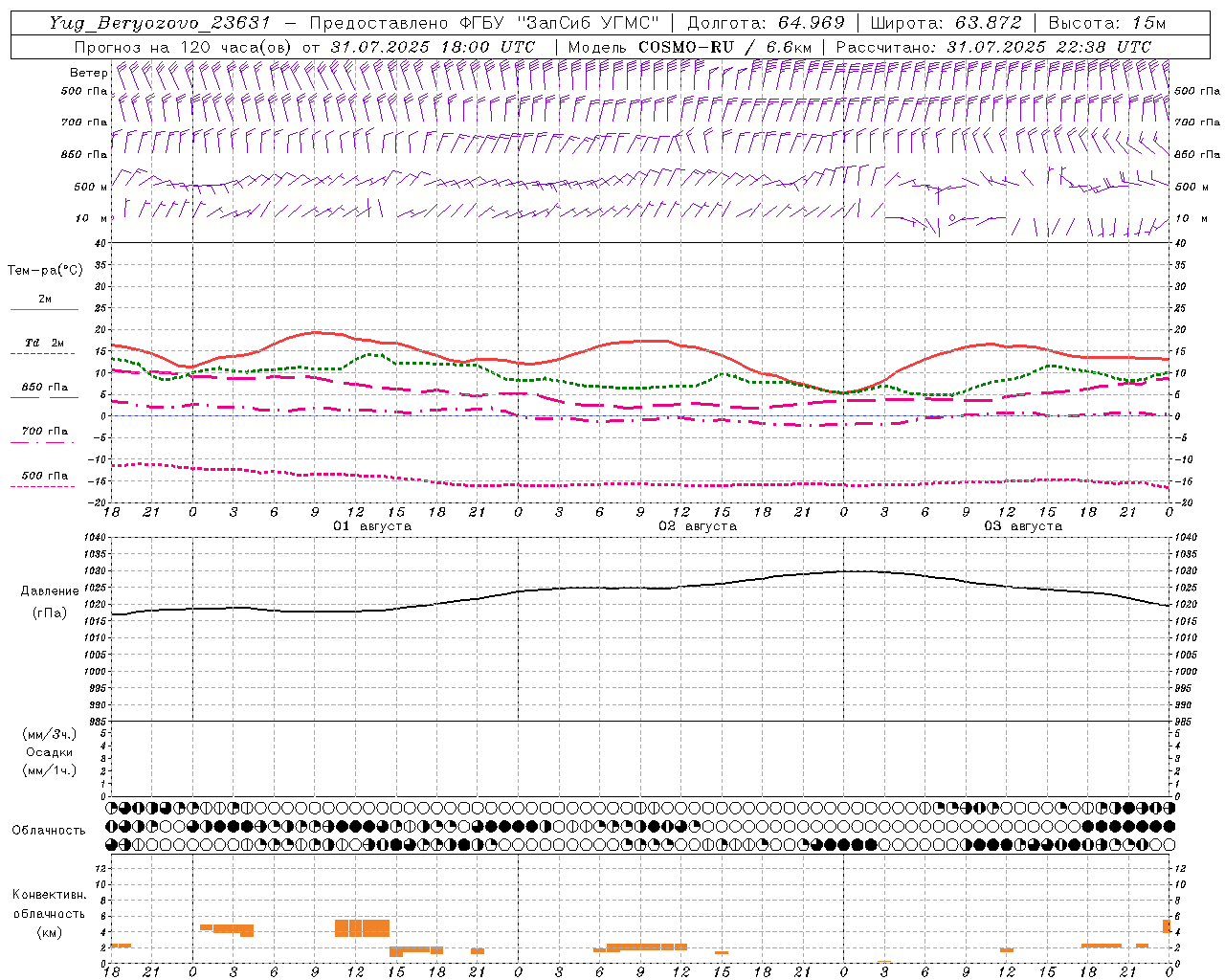
Task: Click the Высота 15м elevation text
Action: click(x=1107, y=23)
